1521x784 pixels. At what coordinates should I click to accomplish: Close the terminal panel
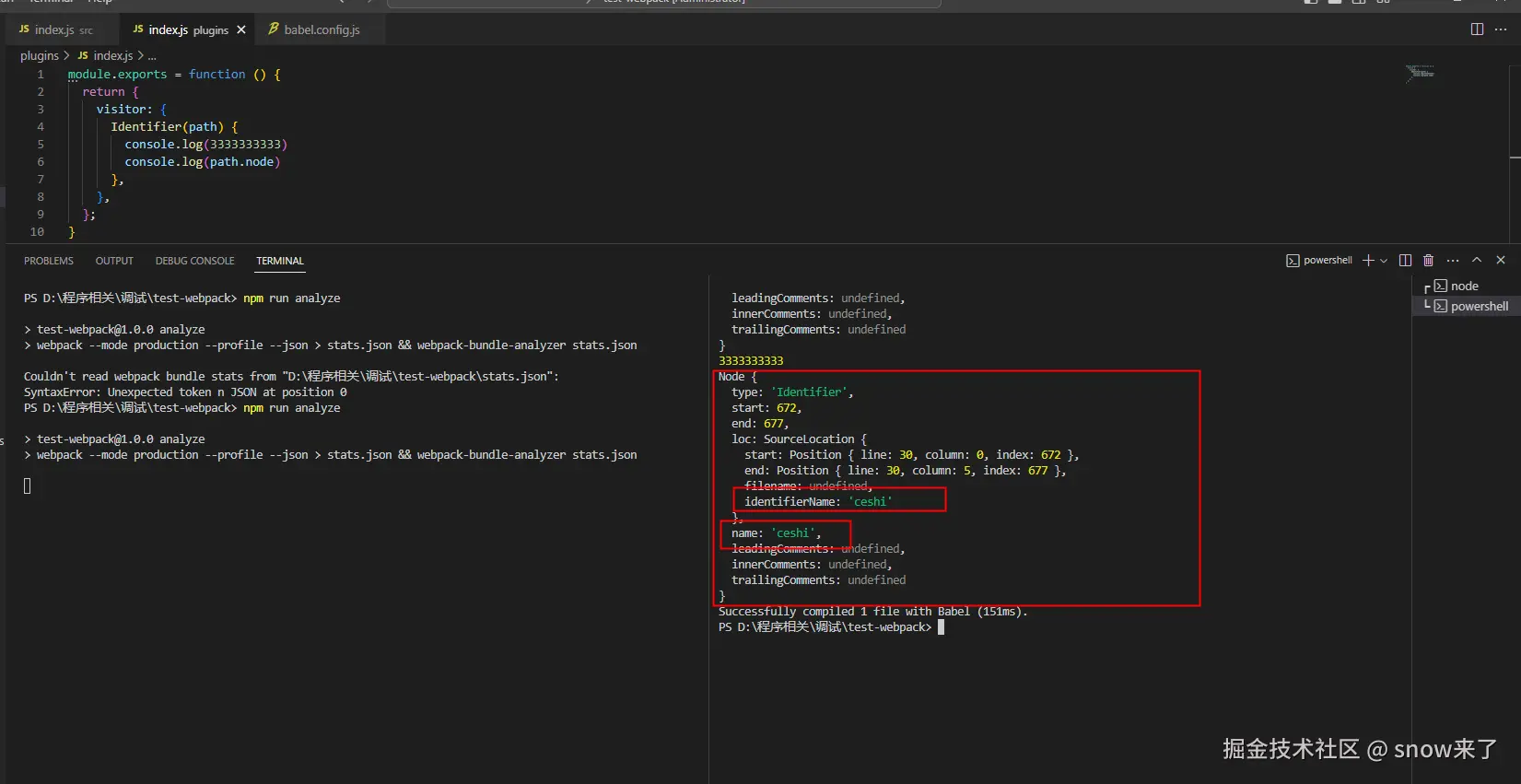click(1501, 261)
